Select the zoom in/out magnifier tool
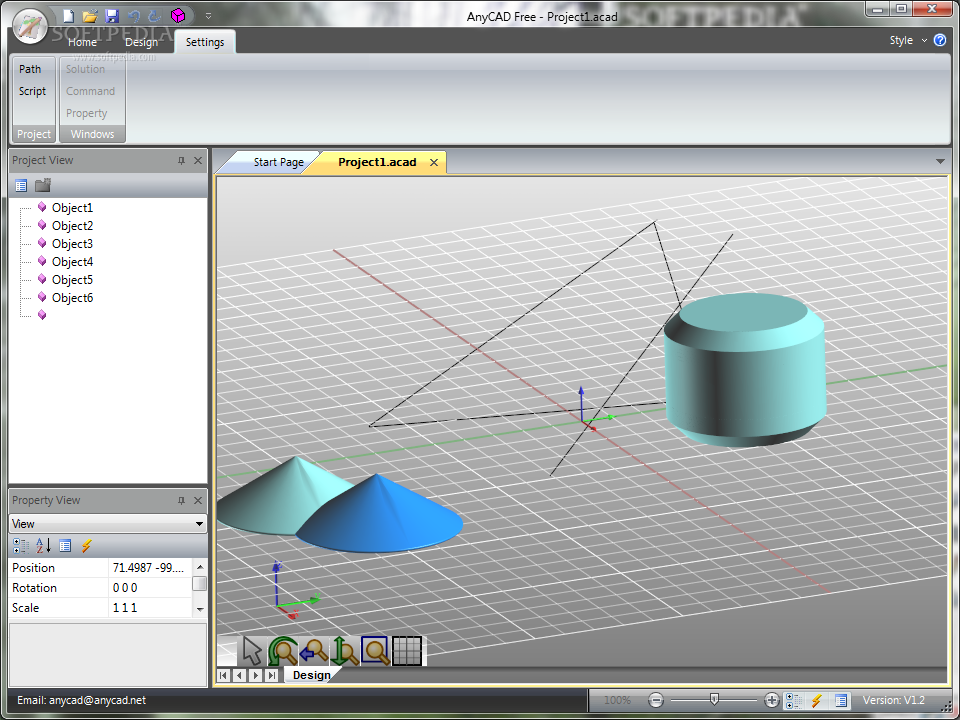Viewport: 960px width, 720px height. pyautogui.click(x=345, y=651)
